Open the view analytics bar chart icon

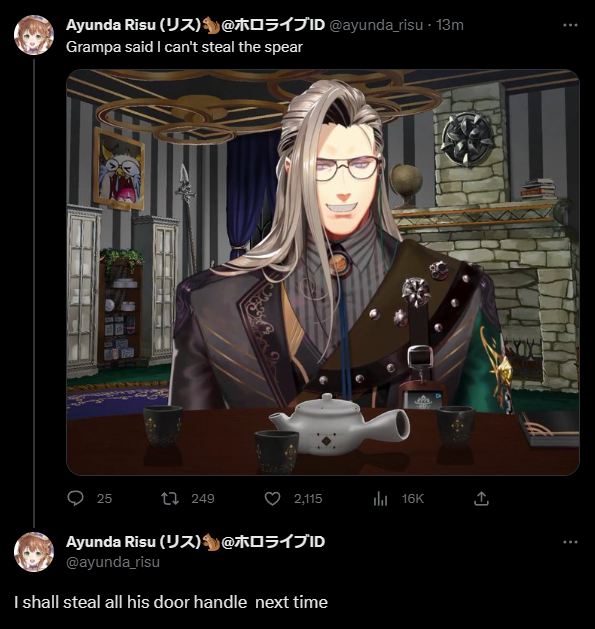(x=380, y=499)
